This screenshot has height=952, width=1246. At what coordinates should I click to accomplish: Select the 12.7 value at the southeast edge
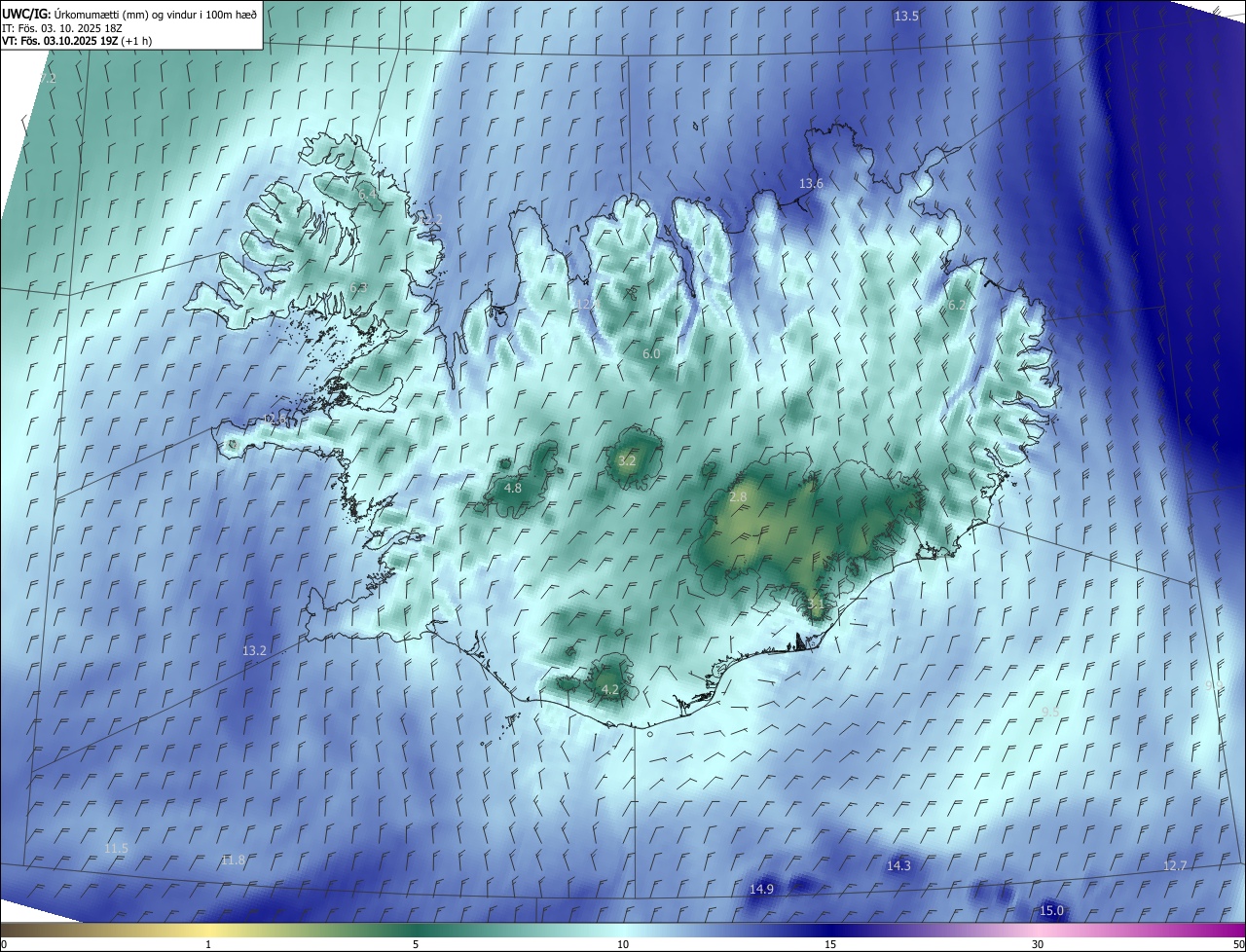[1175, 866]
